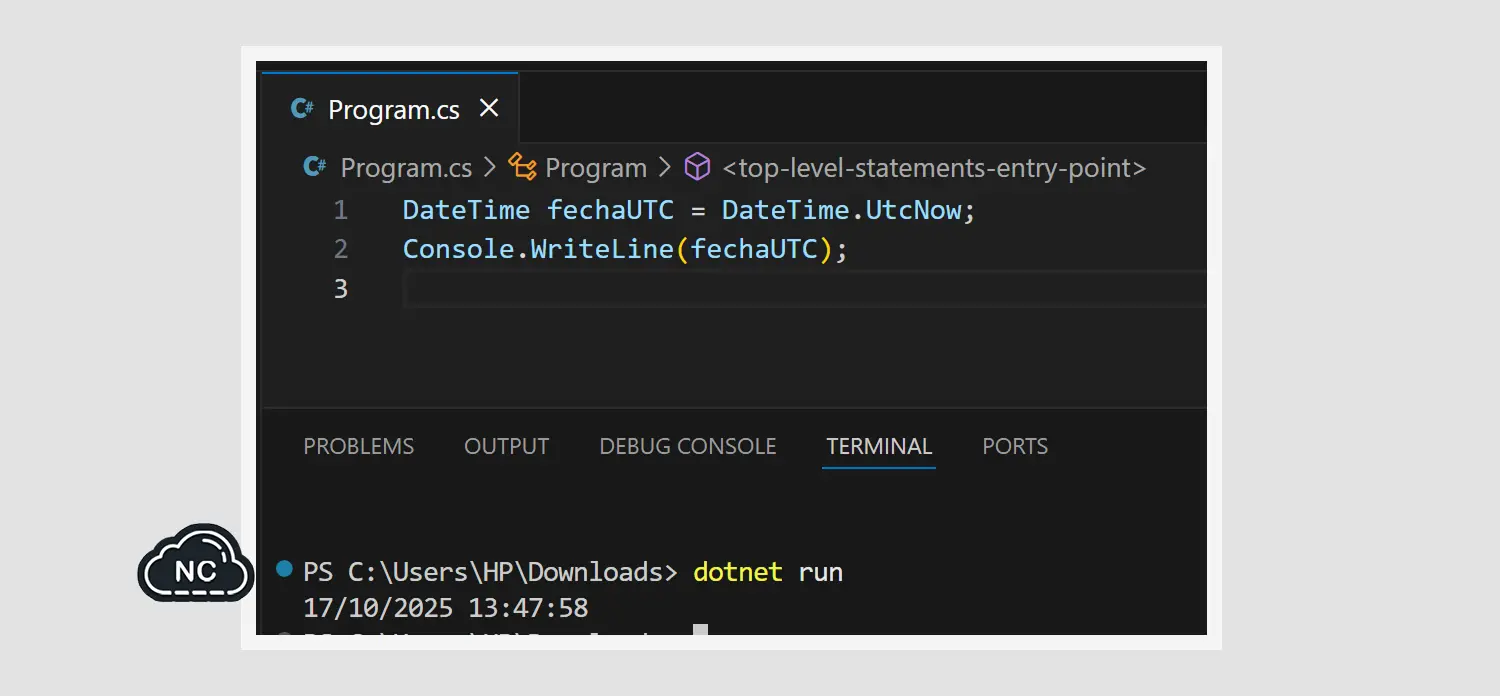
Task: Click line number 1 in the editor gutter
Action: coord(341,210)
